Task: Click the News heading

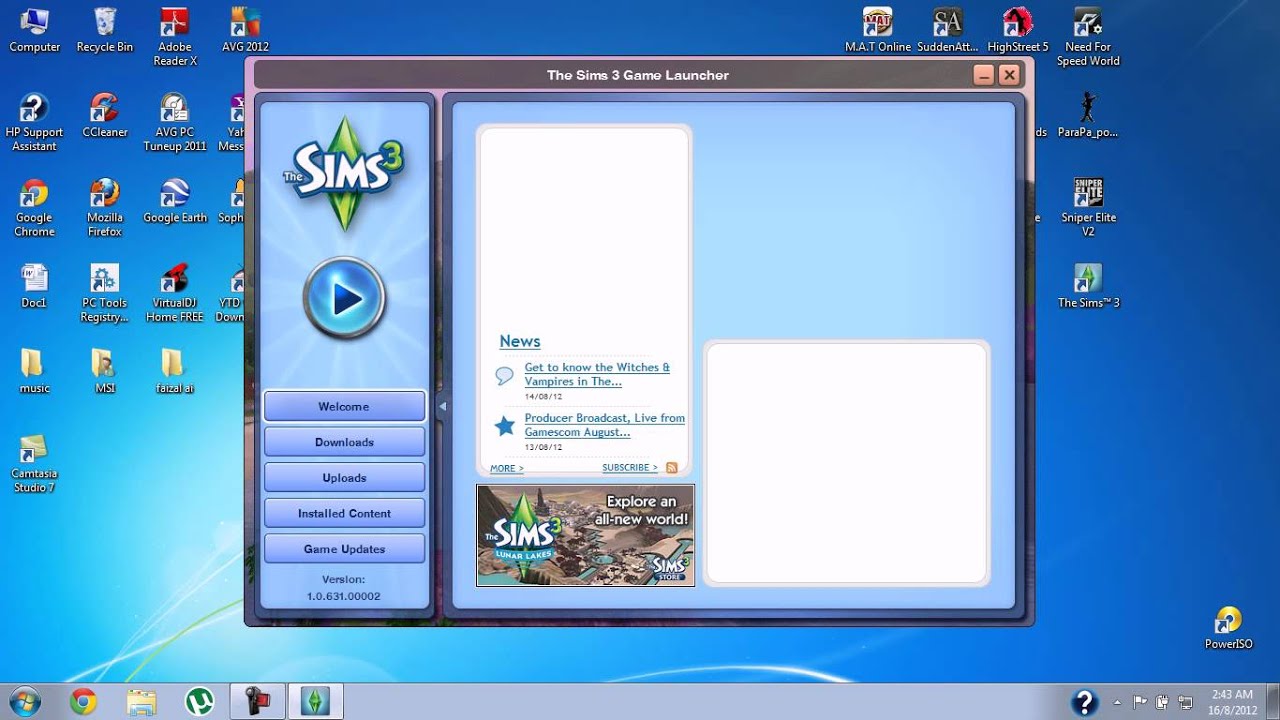Action: click(520, 341)
